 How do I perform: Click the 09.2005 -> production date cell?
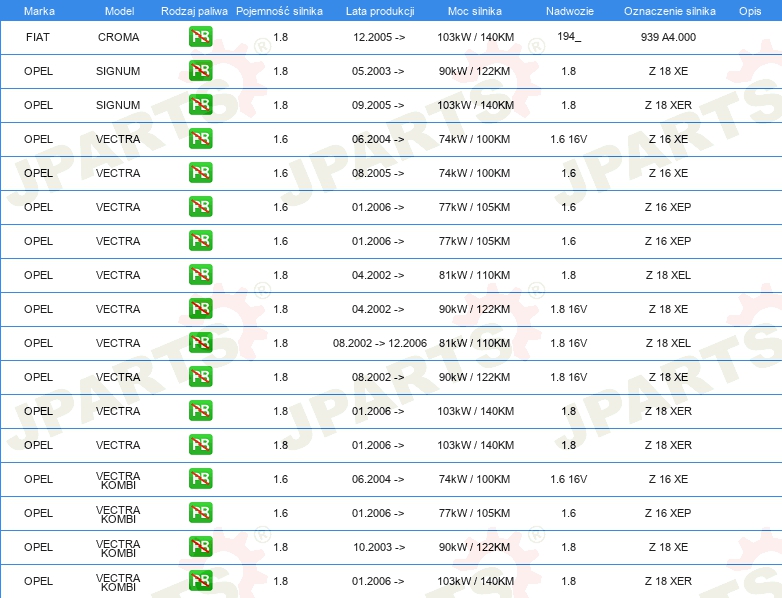pyautogui.click(x=378, y=105)
